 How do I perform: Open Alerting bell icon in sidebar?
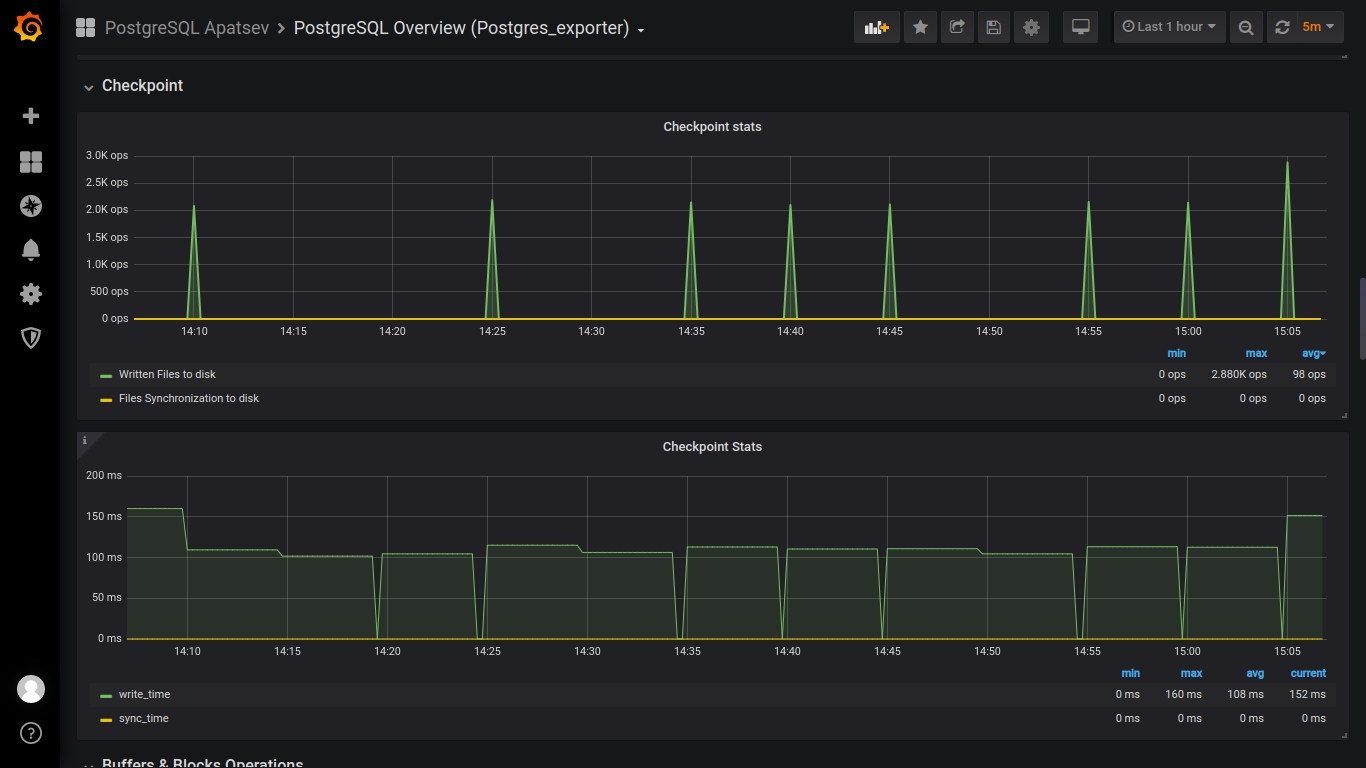(31, 250)
